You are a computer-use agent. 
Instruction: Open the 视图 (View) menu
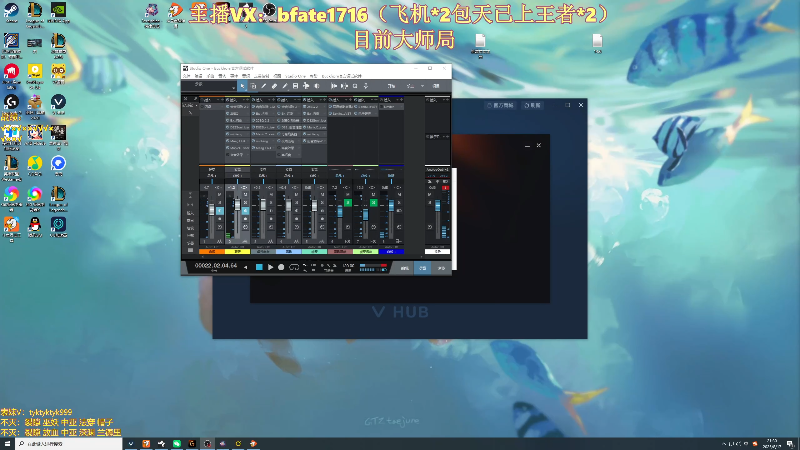coord(277,76)
